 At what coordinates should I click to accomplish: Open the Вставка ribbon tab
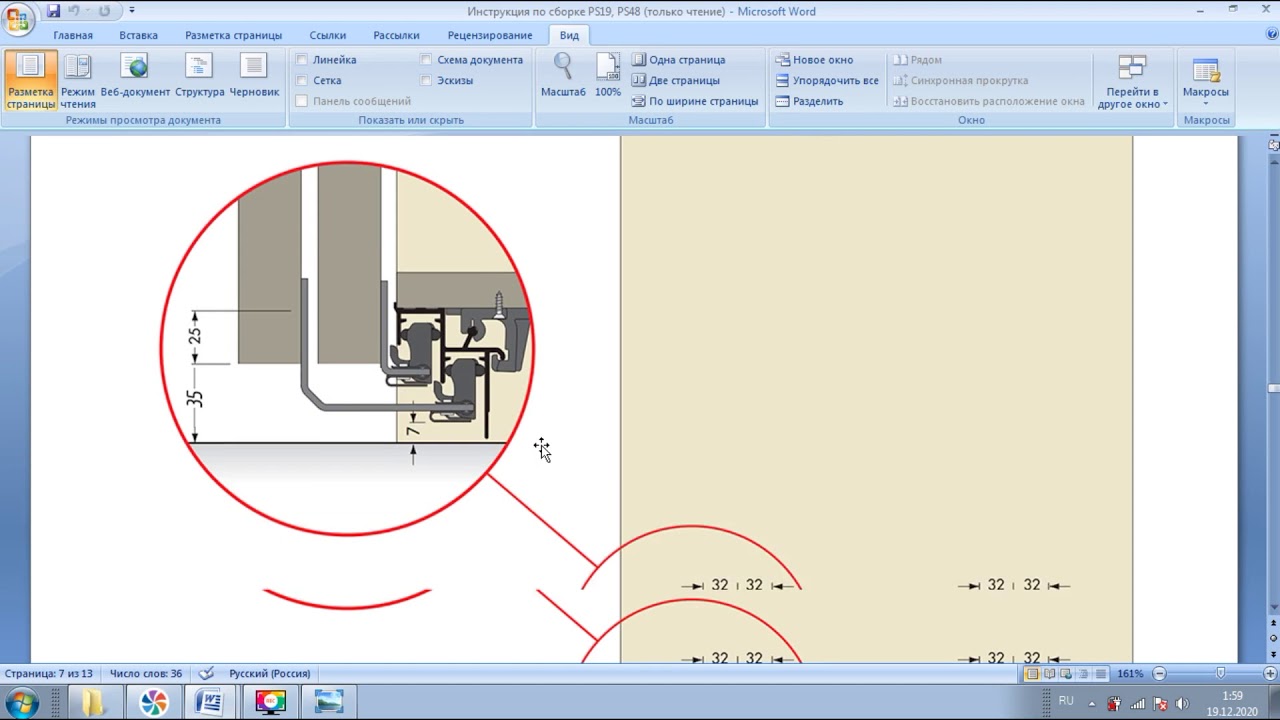[x=138, y=35]
